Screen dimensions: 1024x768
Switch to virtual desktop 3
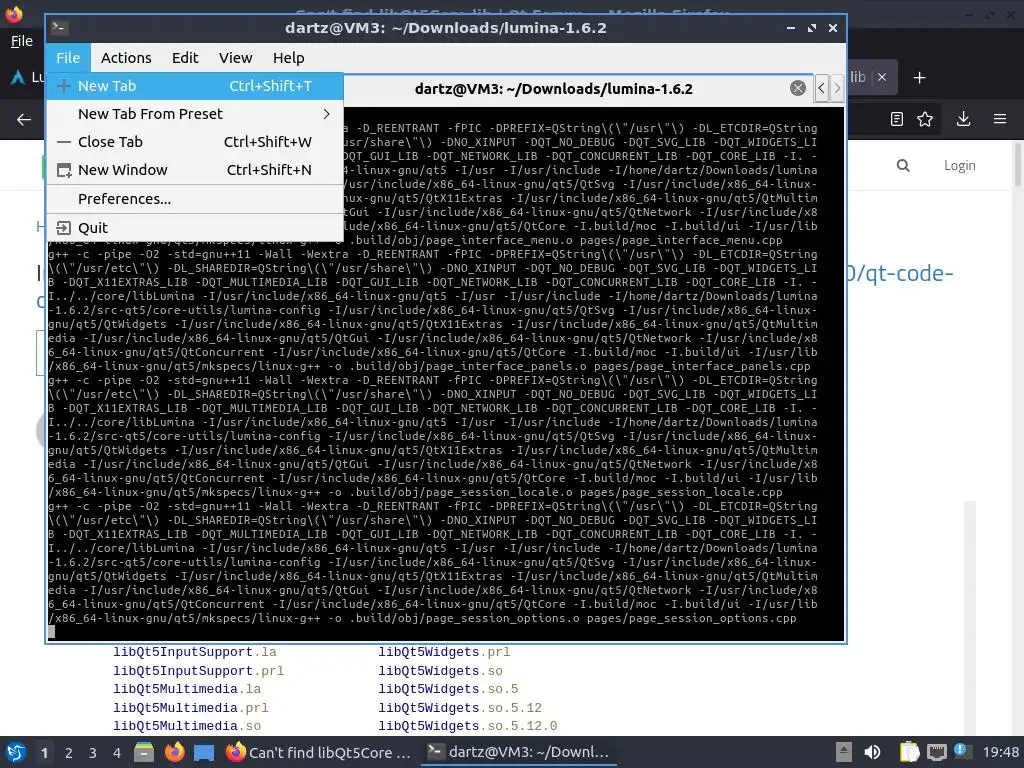coord(93,753)
